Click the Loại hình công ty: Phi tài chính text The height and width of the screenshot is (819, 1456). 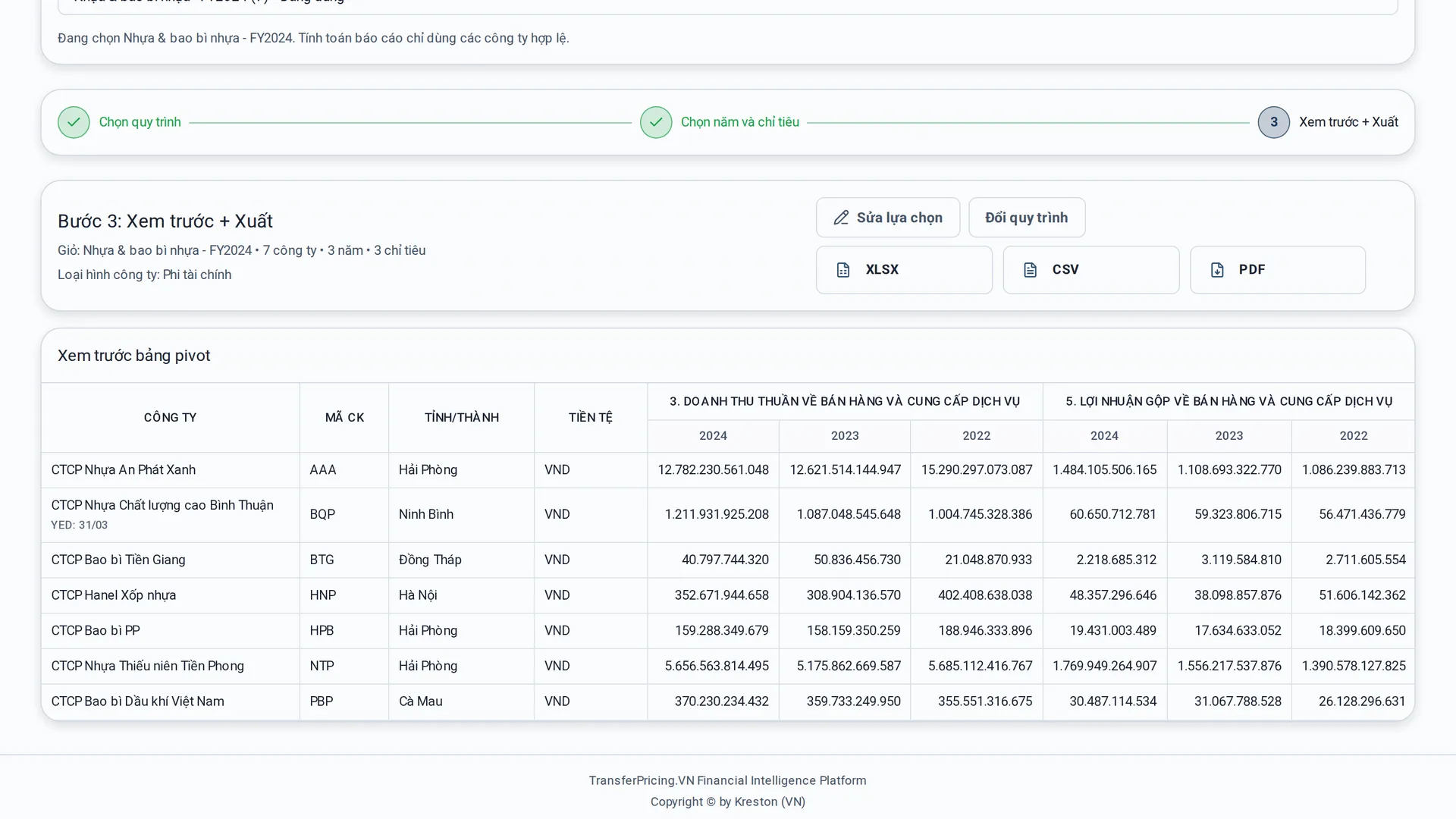coord(145,275)
